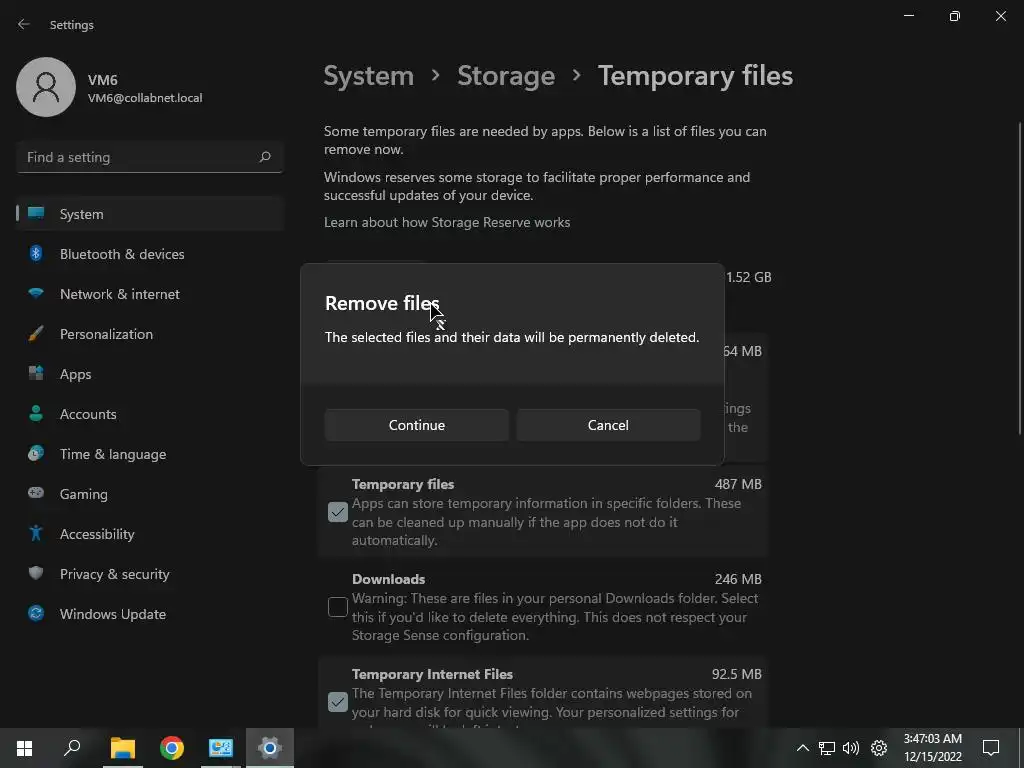Open Google Chrome from taskbar
The height and width of the screenshot is (768, 1024).
coord(172,748)
